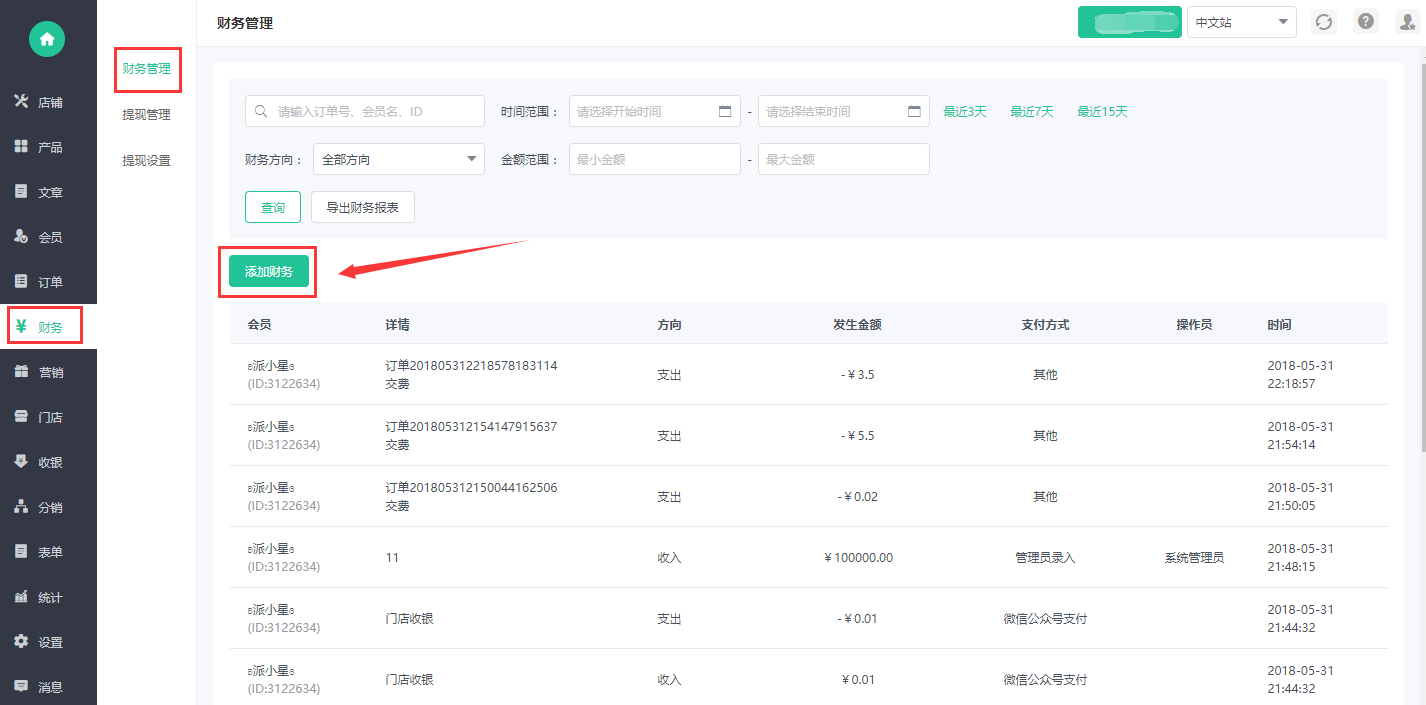This screenshot has width=1426, height=705.
Task: Open the help question mark icon
Action: [x=1365, y=22]
